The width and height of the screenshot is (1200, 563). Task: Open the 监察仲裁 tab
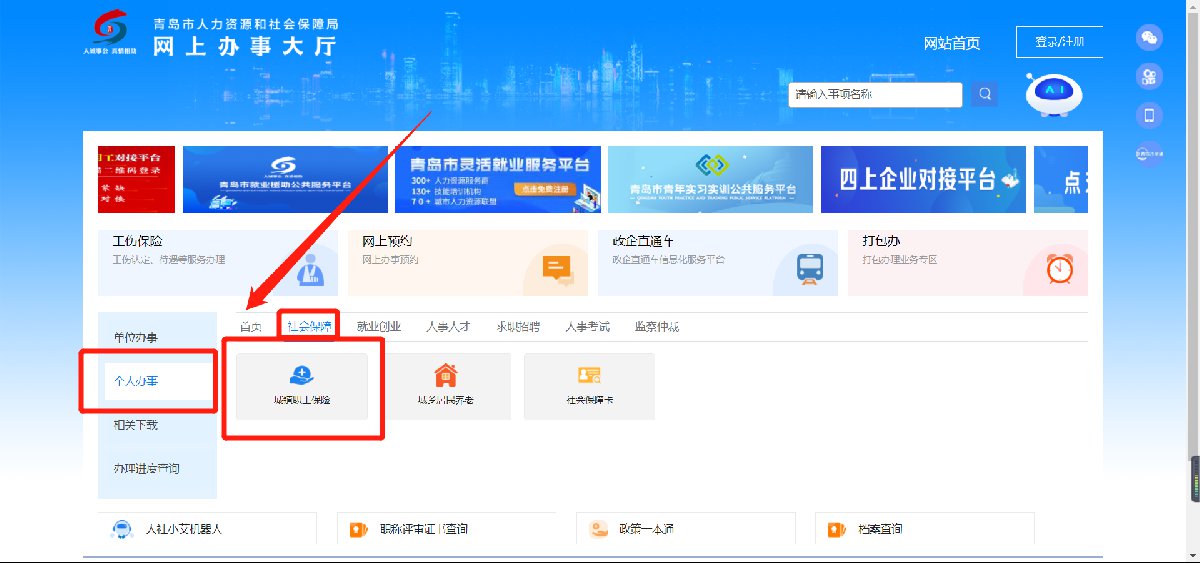pyautogui.click(x=657, y=327)
